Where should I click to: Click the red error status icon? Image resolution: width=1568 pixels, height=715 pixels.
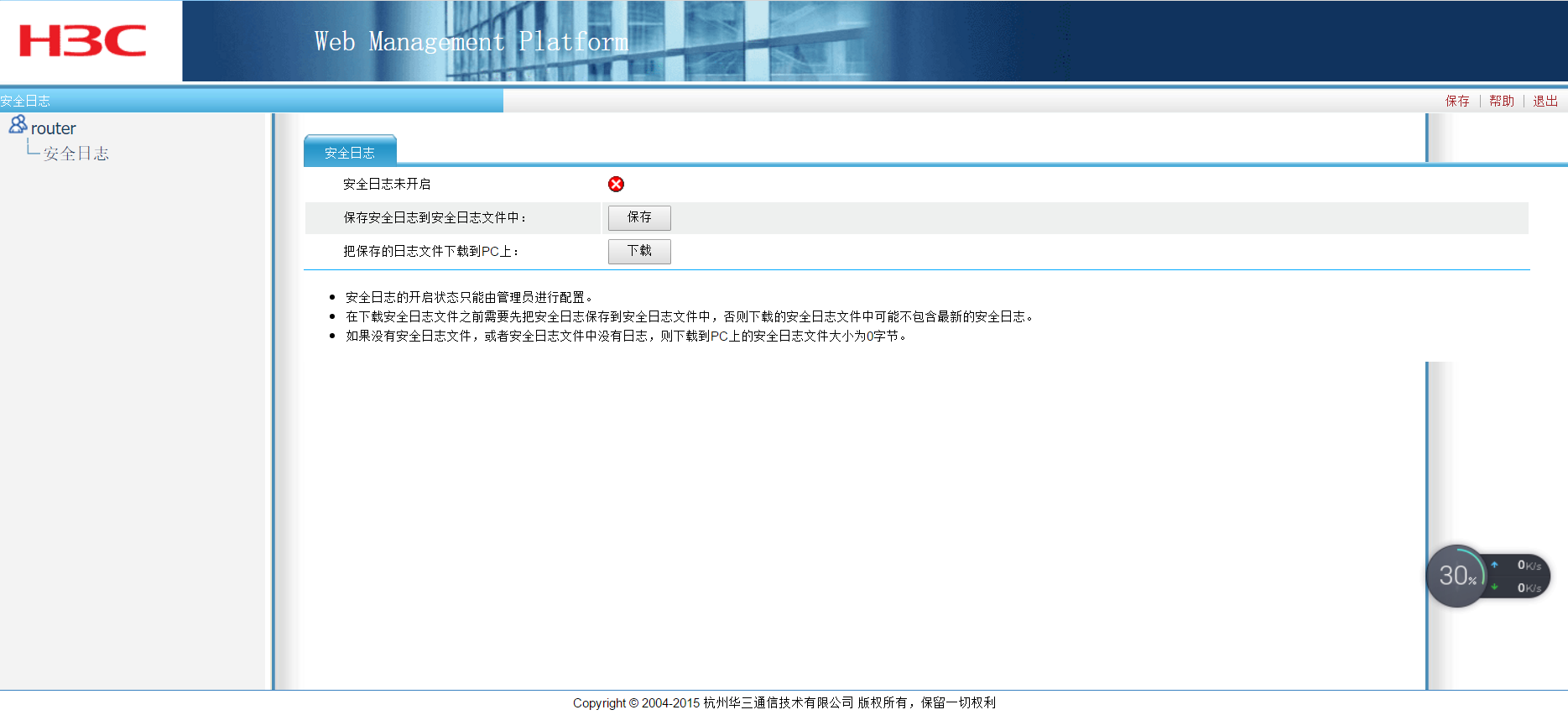click(616, 185)
